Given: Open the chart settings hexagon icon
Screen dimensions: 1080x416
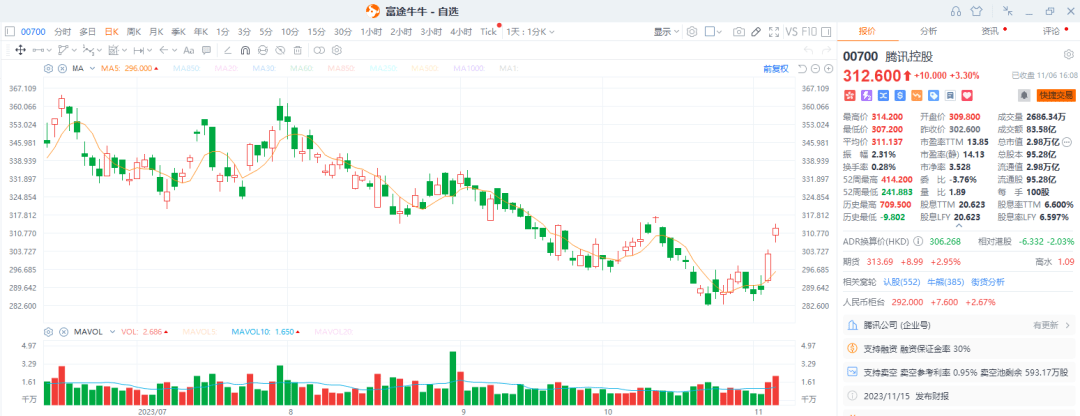Looking at the screenshot, I should (x=692, y=32).
